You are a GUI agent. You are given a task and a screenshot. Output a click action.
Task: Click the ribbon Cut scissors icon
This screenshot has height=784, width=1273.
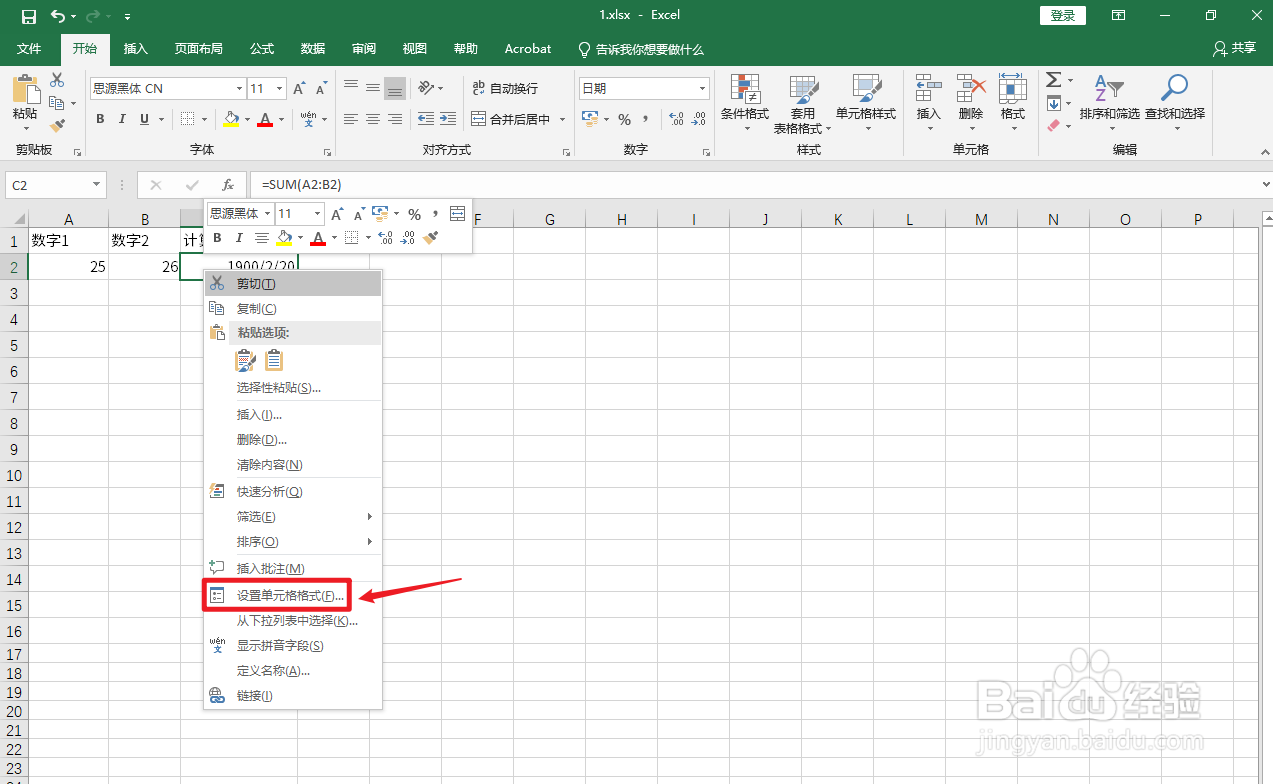[x=57, y=80]
